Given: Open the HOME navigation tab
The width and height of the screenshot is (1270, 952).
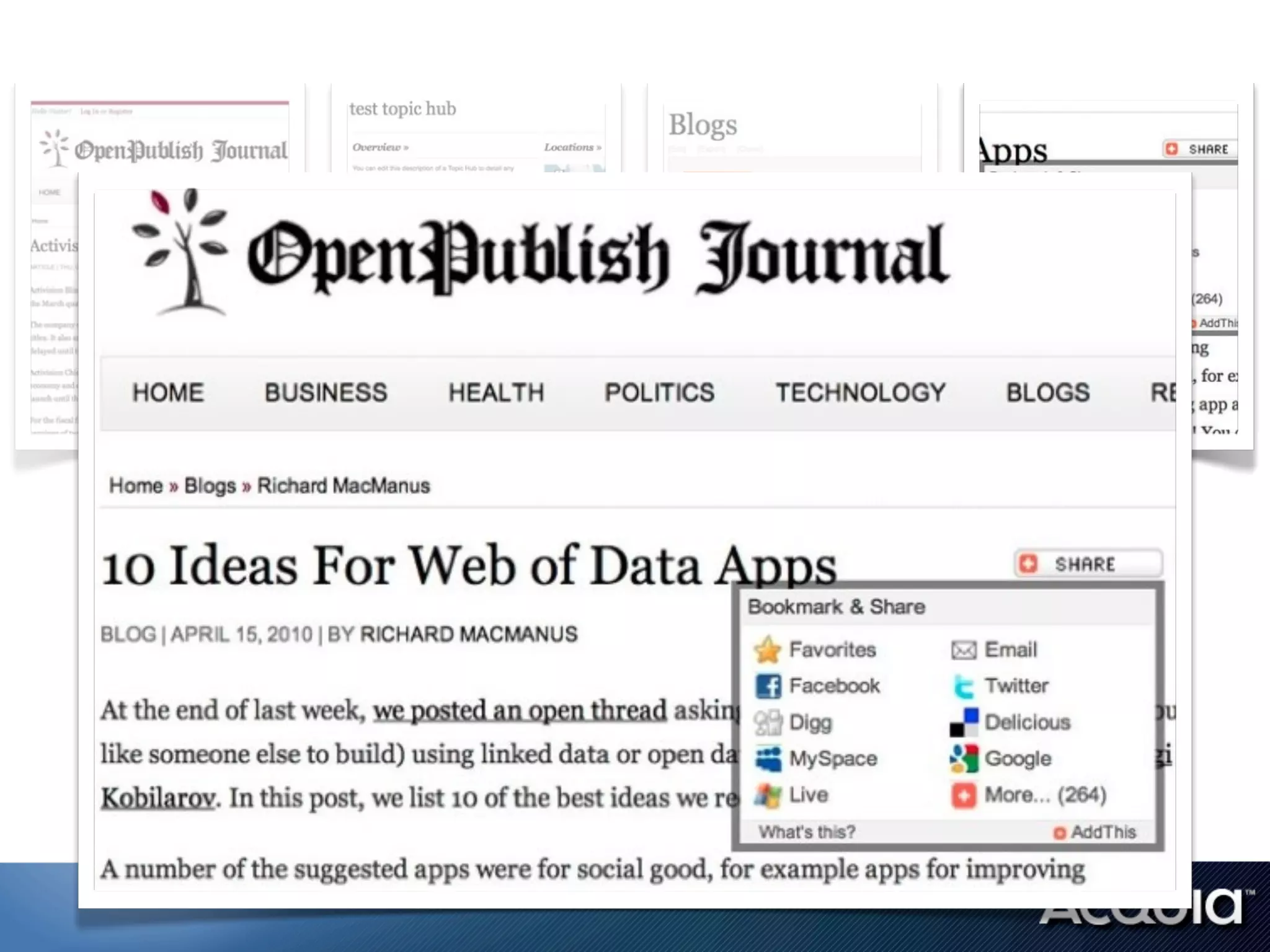Looking at the screenshot, I should 168,393.
